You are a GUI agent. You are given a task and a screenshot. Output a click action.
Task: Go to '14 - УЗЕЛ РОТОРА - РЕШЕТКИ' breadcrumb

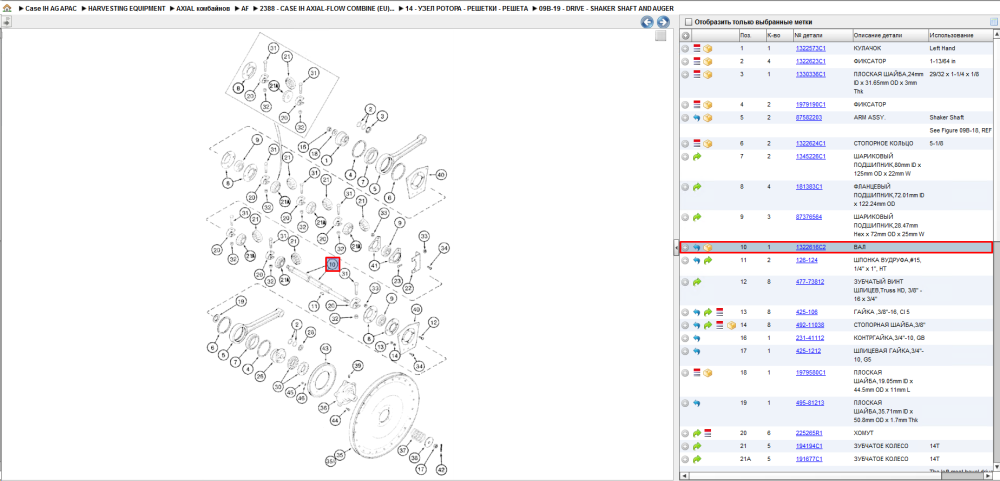(x=467, y=10)
